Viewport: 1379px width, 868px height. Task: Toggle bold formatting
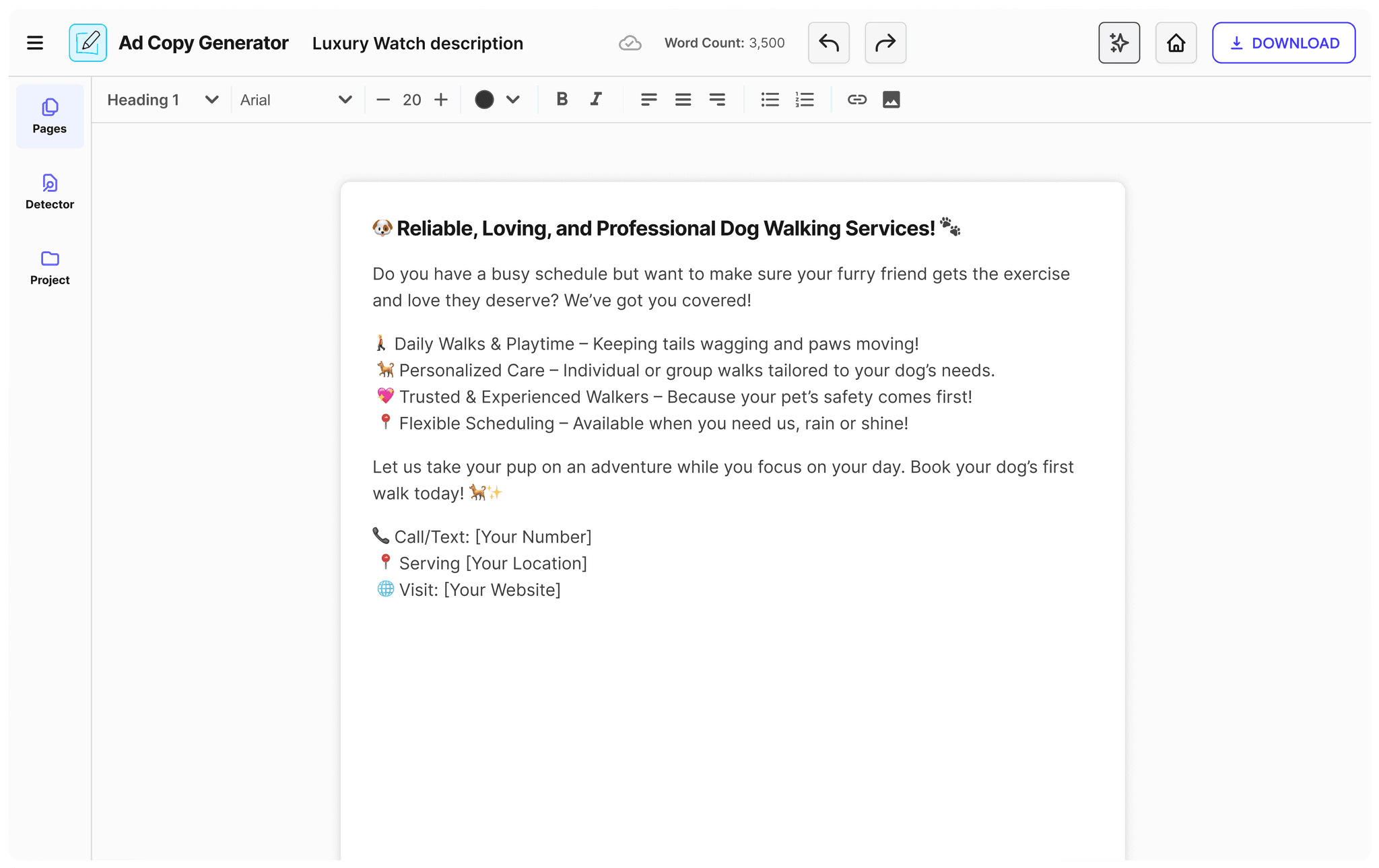[562, 100]
